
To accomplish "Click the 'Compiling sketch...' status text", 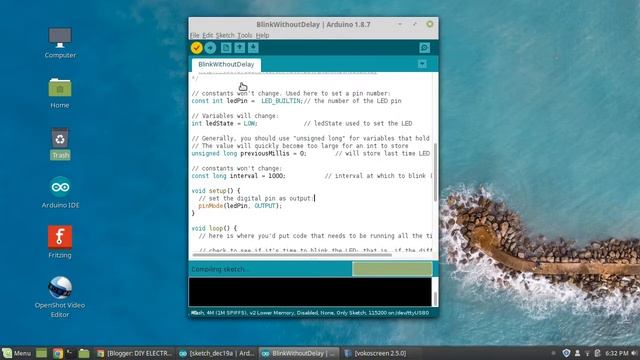I will pyautogui.click(x=220, y=269).
